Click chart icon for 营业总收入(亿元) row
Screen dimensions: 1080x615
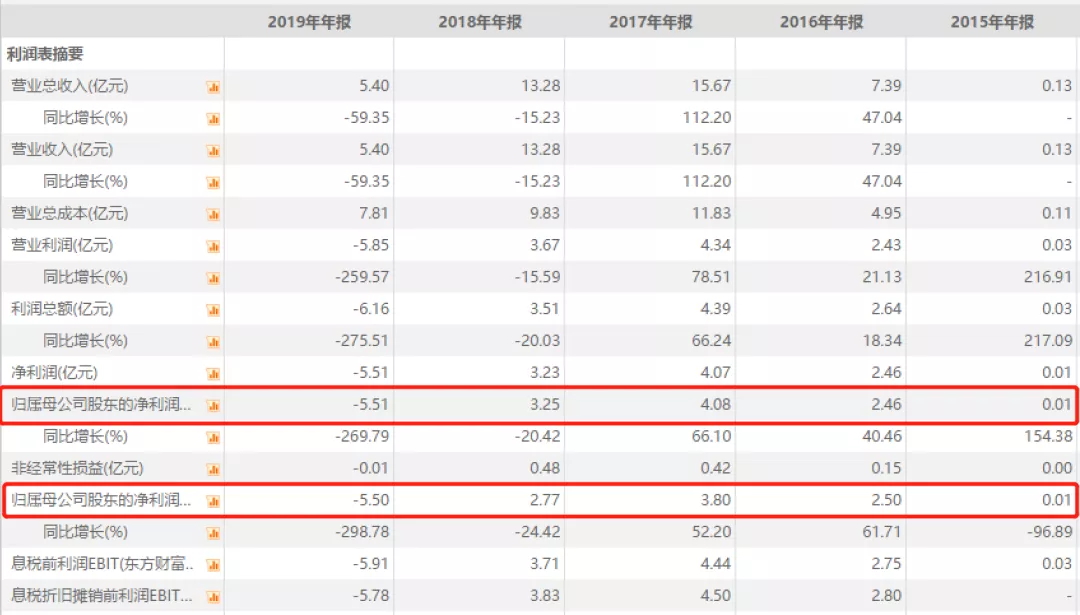point(212,87)
